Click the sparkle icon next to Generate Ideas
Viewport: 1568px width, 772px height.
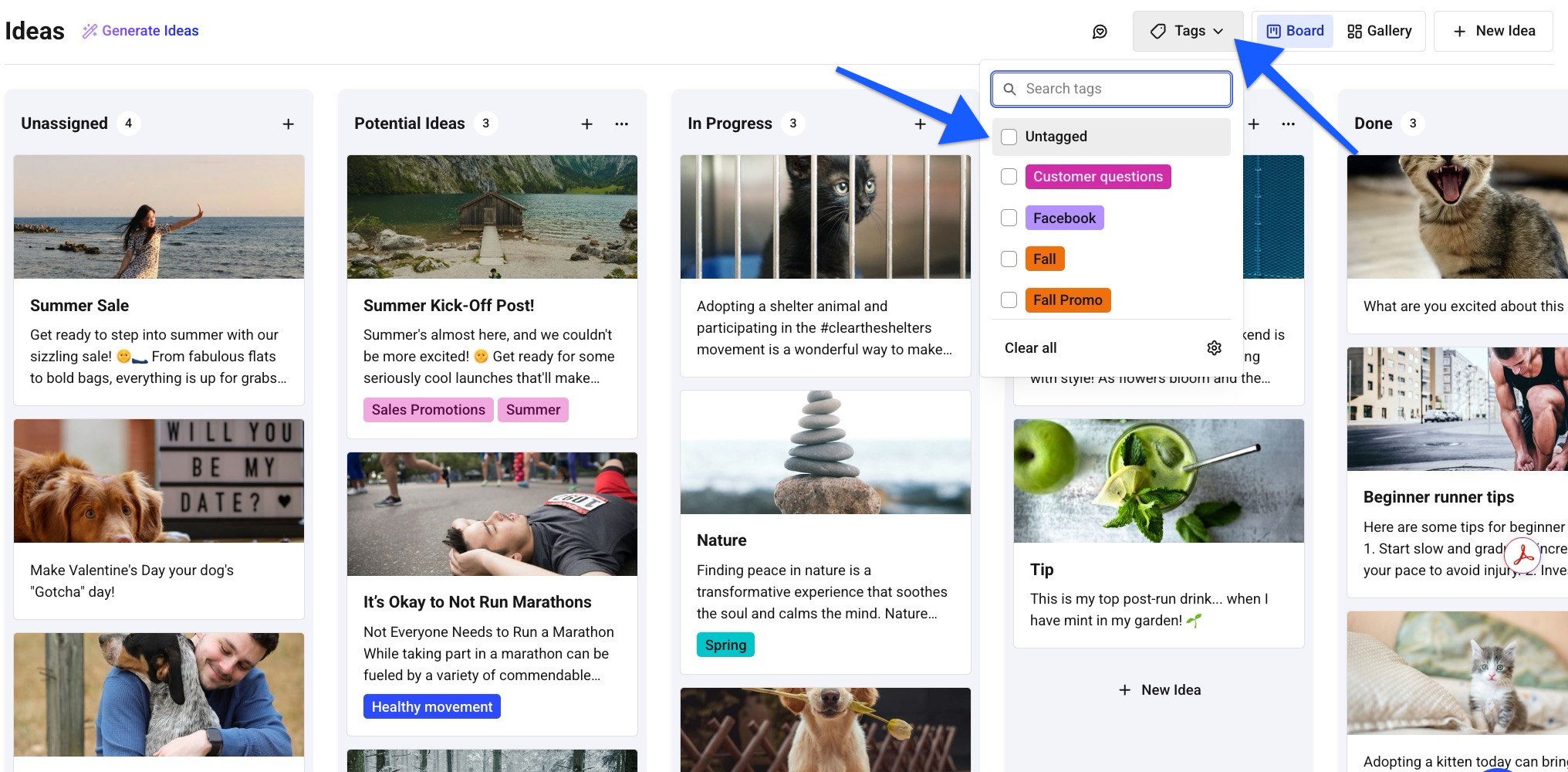(x=90, y=30)
